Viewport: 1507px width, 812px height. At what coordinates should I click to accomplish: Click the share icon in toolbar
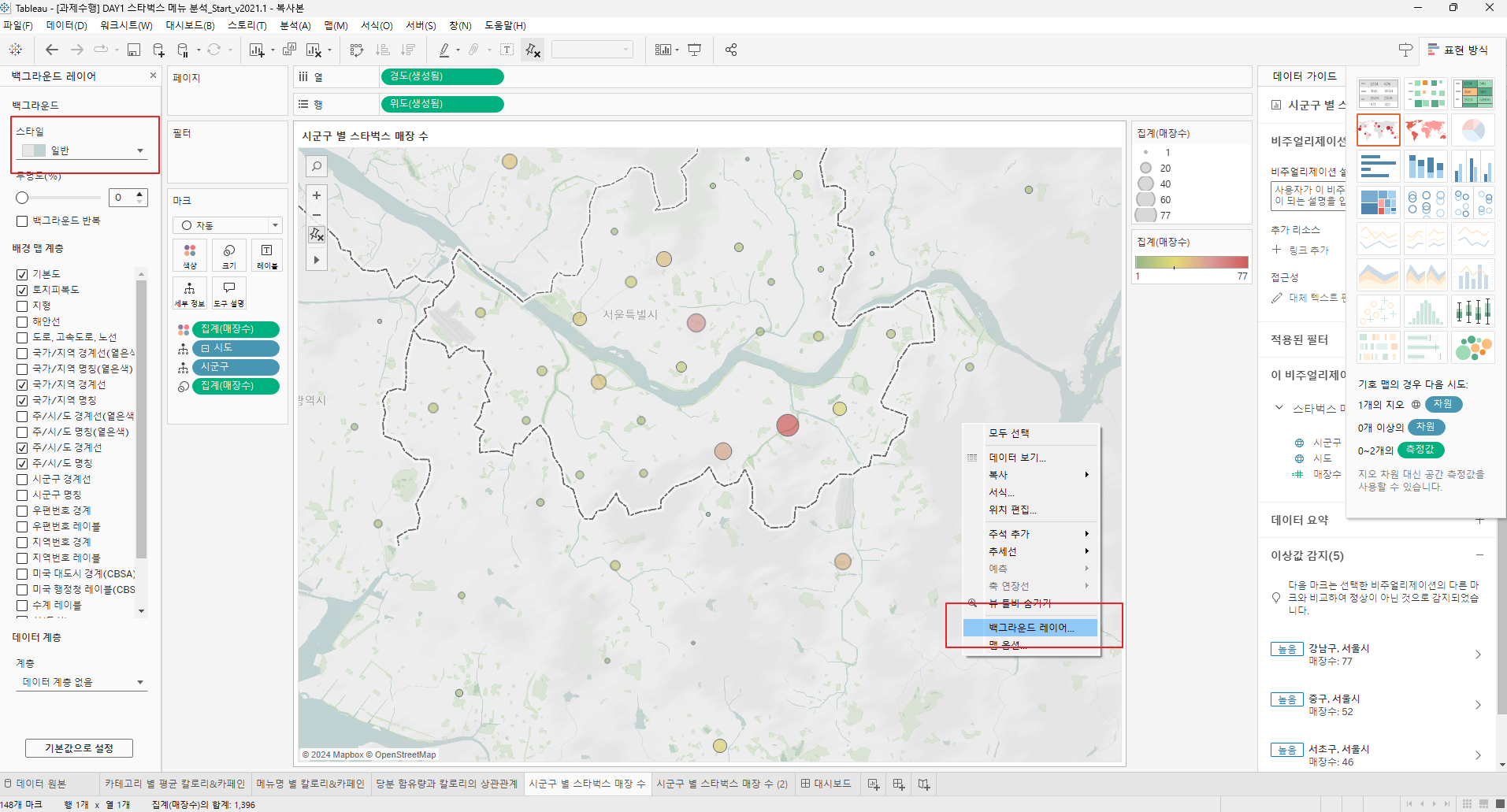731,50
